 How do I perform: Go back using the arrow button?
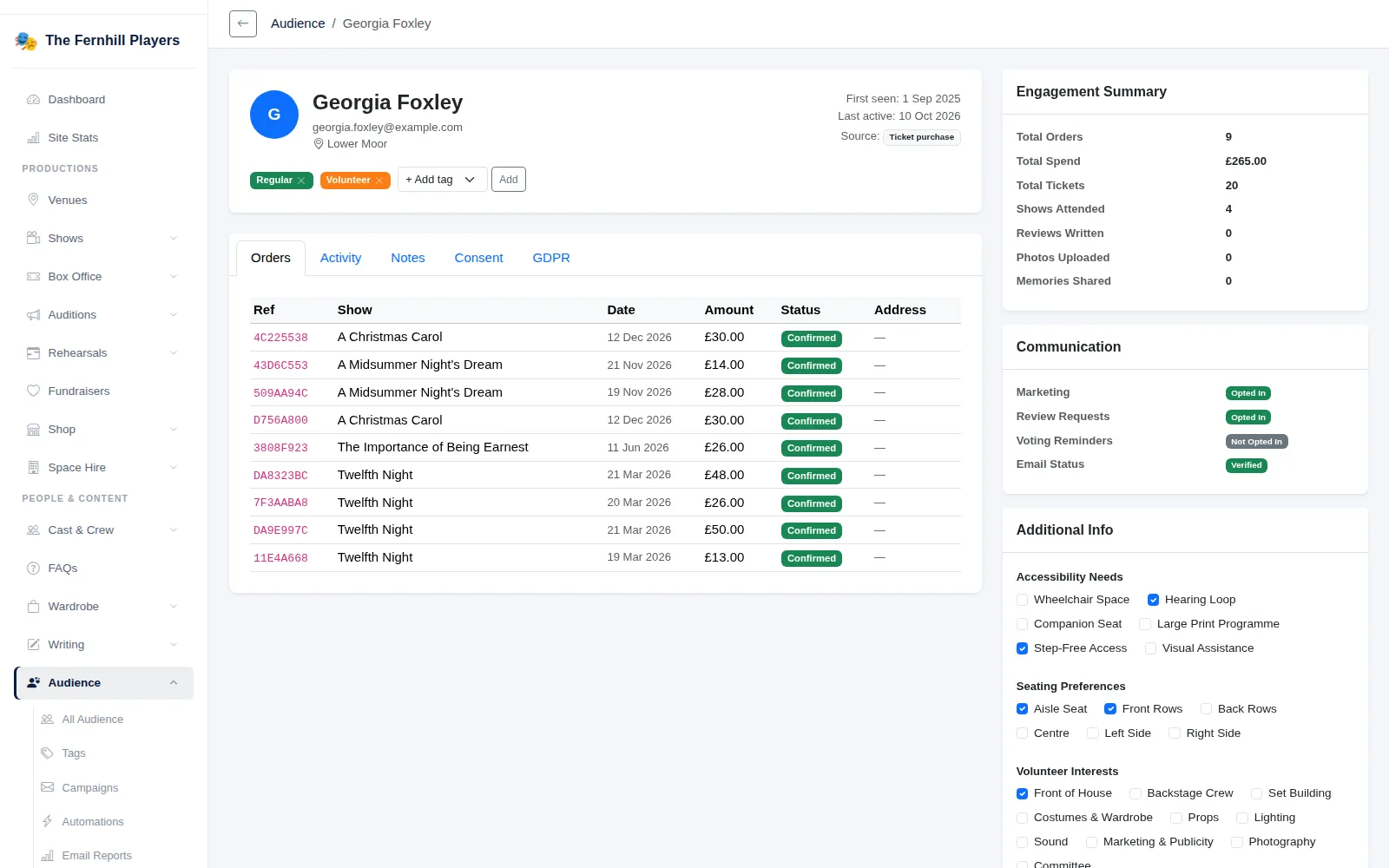pyautogui.click(x=243, y=23)
